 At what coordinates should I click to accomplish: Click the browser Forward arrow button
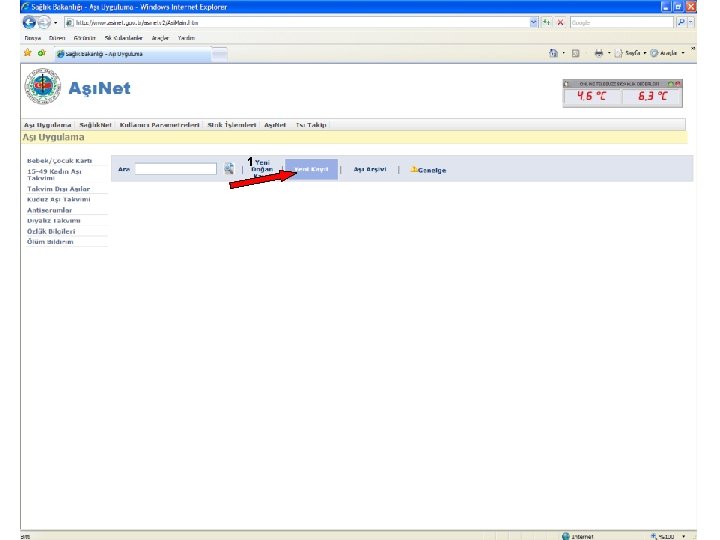pyautogui.click(x=44, y=22)
